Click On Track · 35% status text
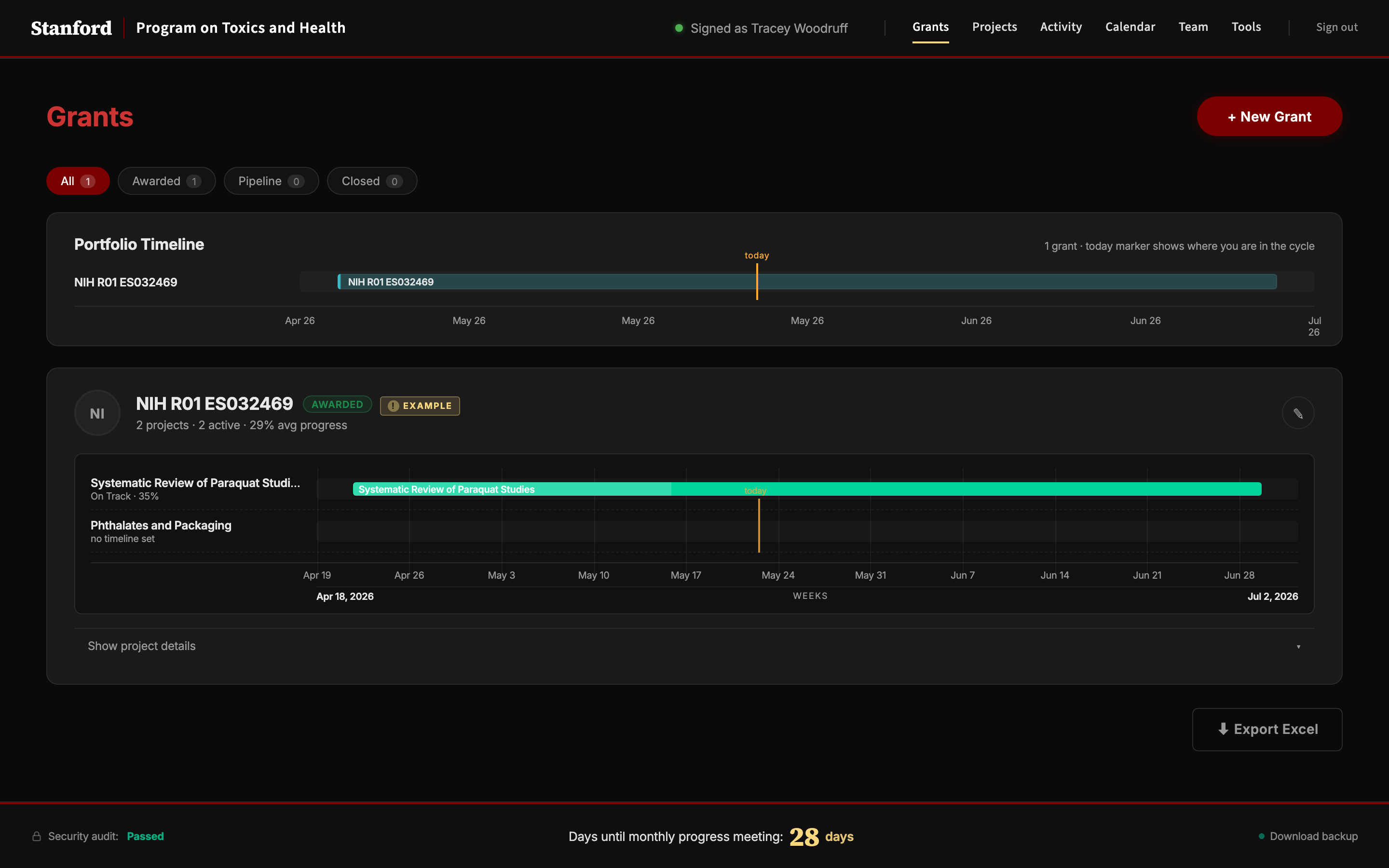1389x868 pixels. point(124,496)
